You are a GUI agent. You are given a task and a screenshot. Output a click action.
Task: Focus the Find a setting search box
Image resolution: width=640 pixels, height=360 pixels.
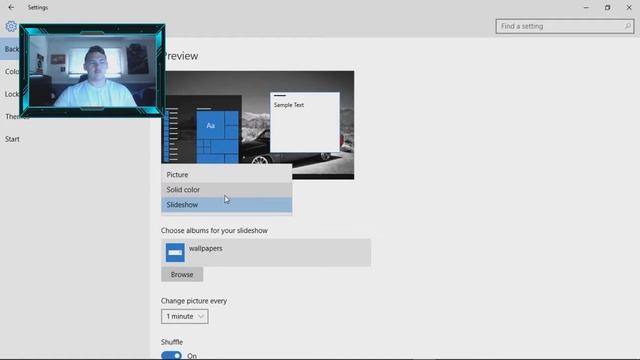click(565, 26)
